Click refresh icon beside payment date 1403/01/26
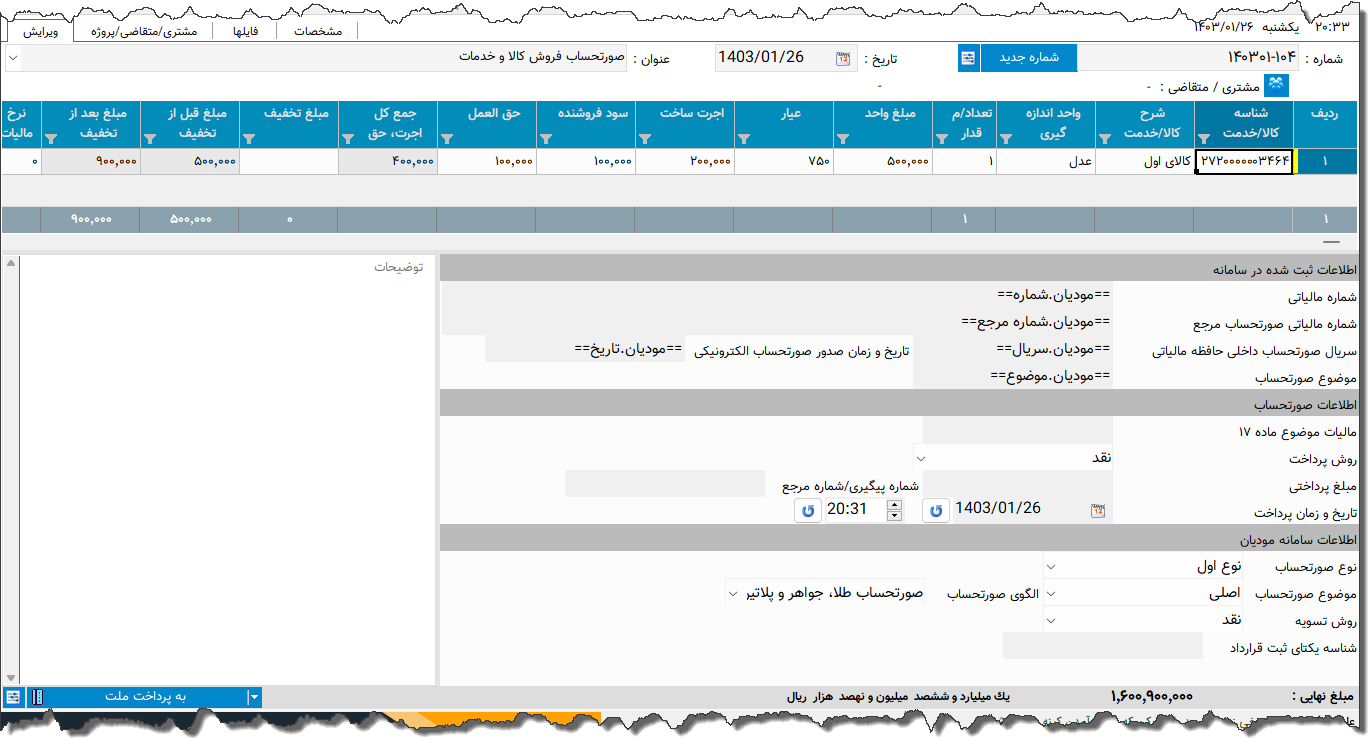This screenshot has height=739, width=1368. click(x=935, y=510)
